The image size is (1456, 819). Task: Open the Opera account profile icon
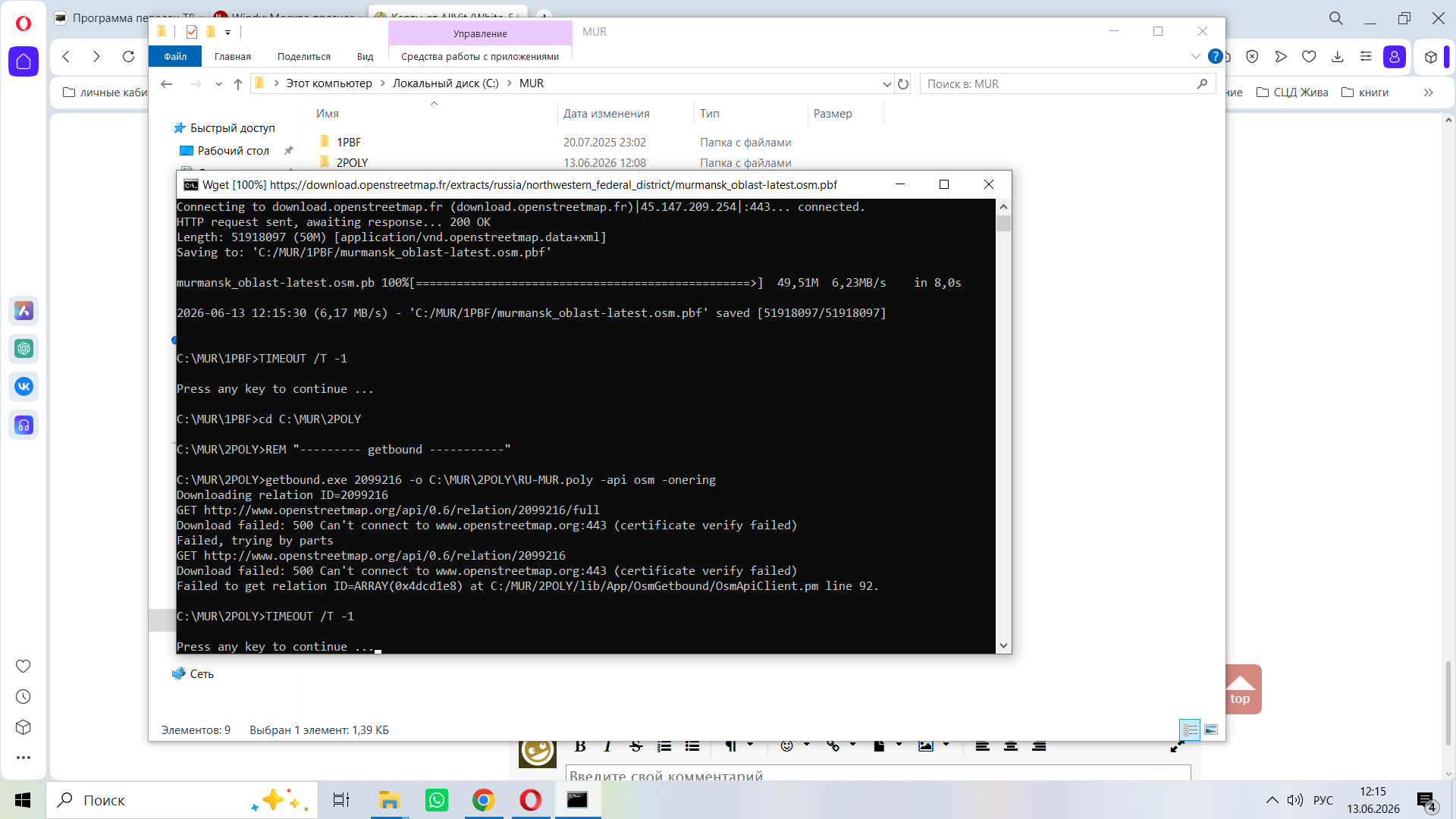pyautogui.click(x=1395, y=57)
